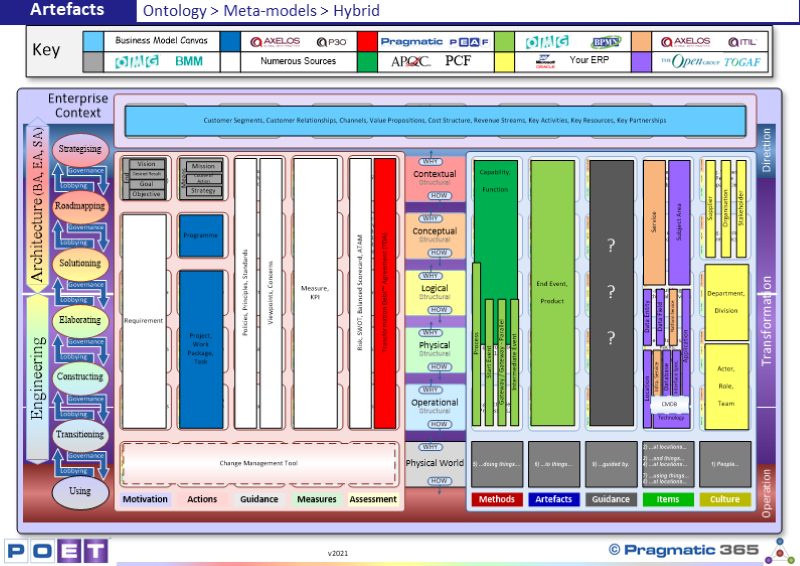800x566 pixels.
Task: Click the Culture label
Action: pyautogui.click(x=725, y=499)
